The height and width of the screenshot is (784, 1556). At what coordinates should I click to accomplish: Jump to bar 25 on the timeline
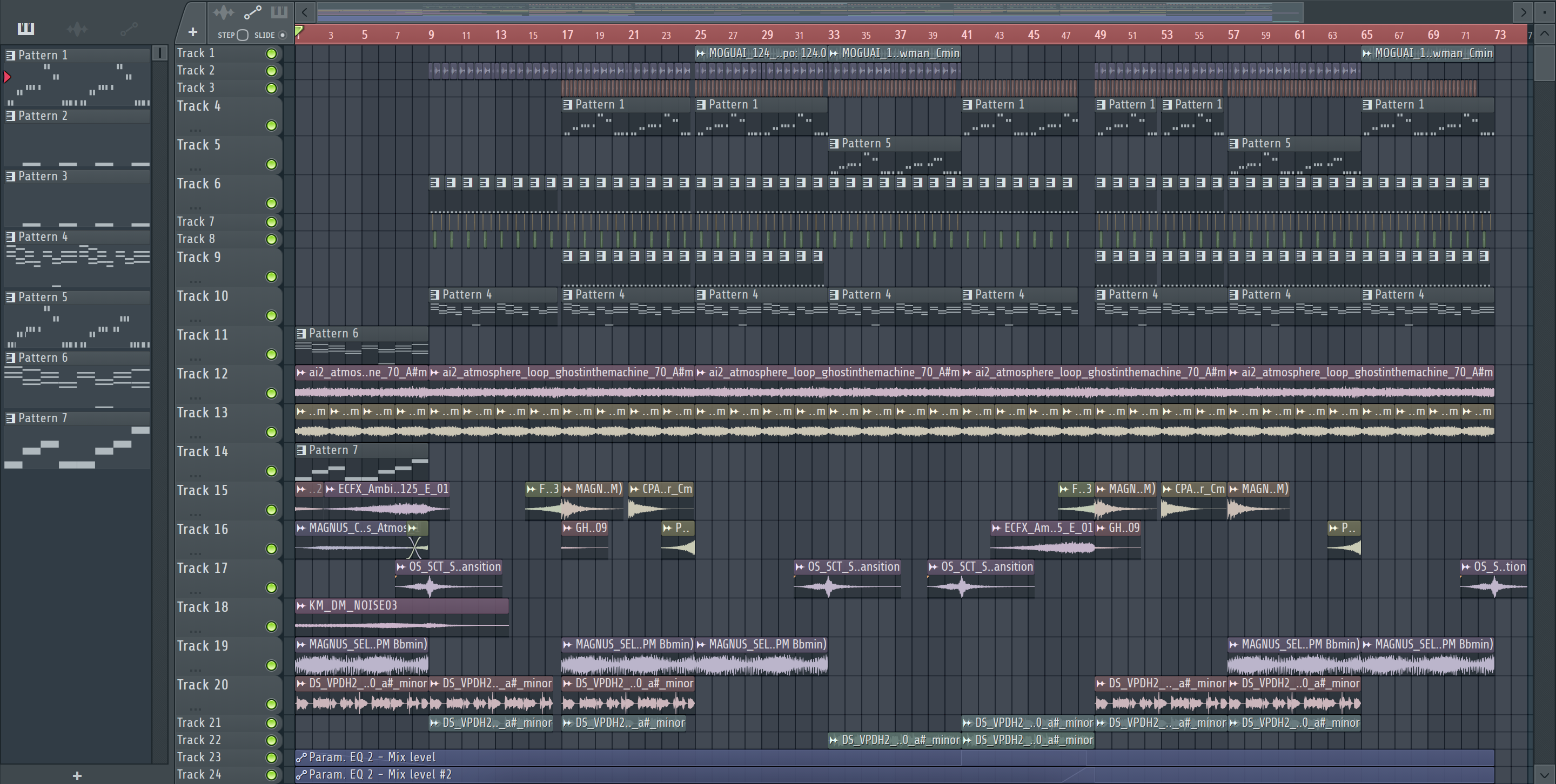(x=701, y=35)
